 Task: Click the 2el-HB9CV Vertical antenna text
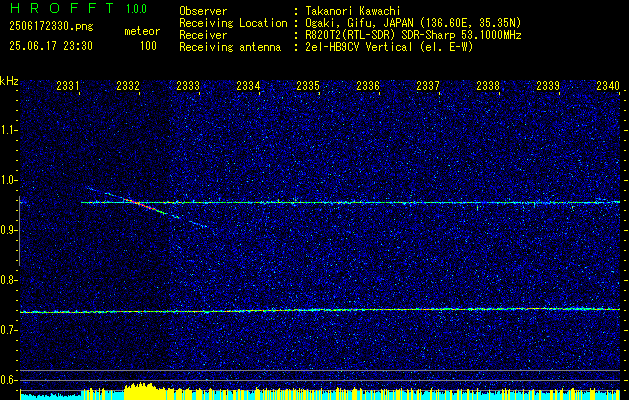(389, 47)
